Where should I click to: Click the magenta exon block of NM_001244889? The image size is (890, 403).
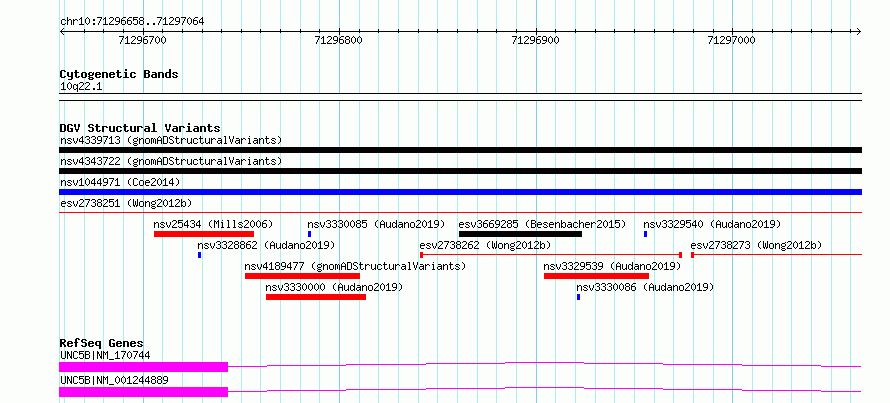pyautogui.click(x=144, y=392)
